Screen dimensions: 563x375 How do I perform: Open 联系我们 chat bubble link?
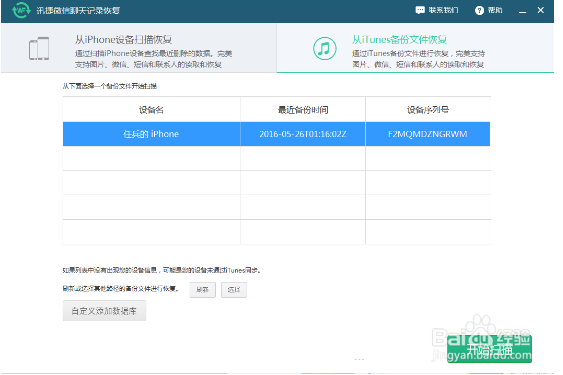[437, 10]
